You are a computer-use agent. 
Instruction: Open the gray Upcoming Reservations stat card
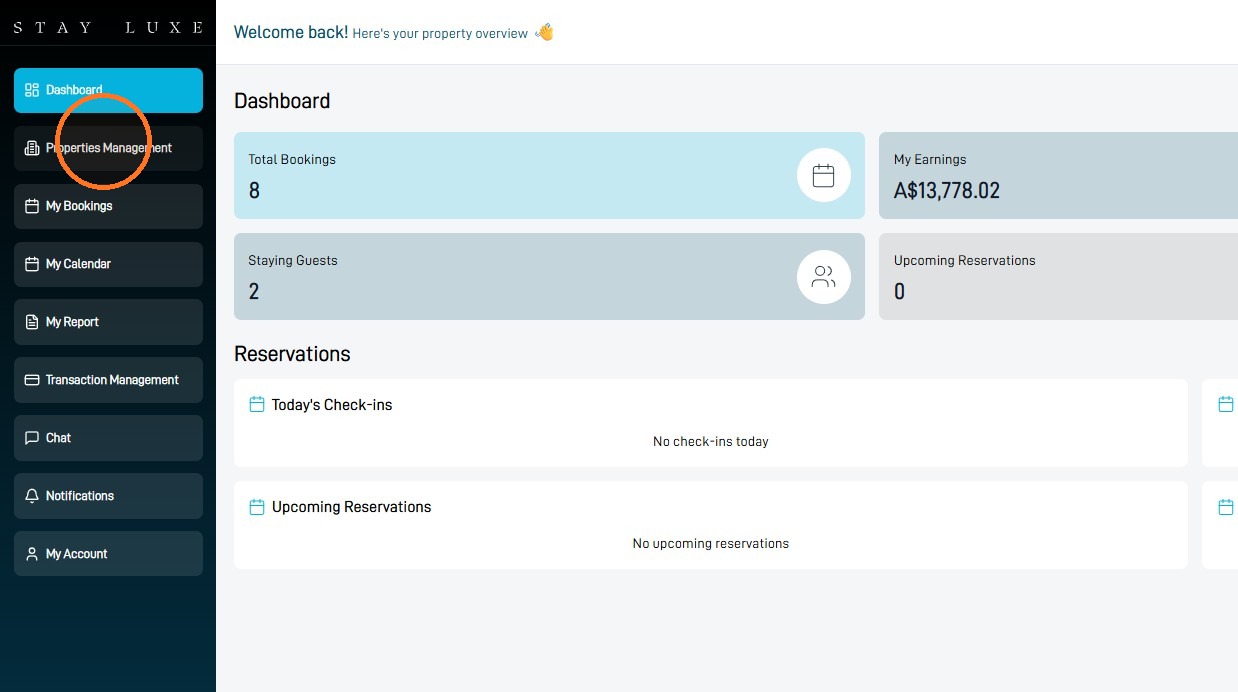(1058, 277)
